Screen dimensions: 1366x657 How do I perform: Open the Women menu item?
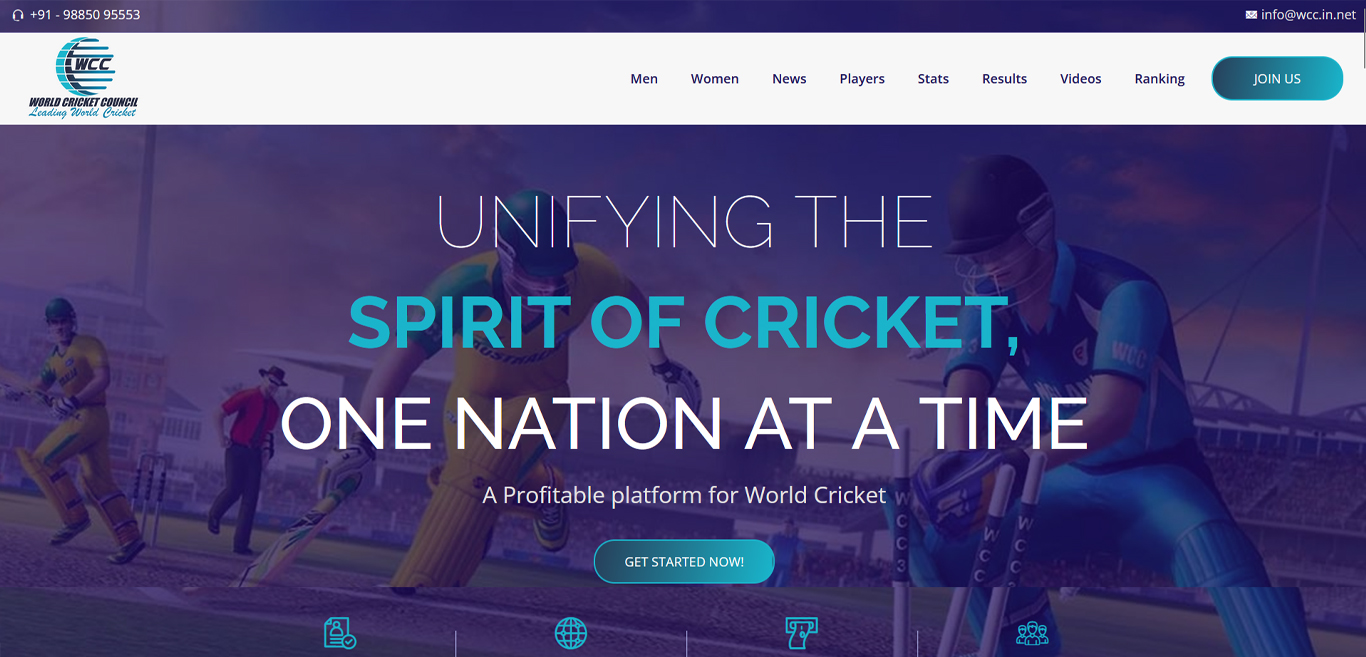[715, 79]
